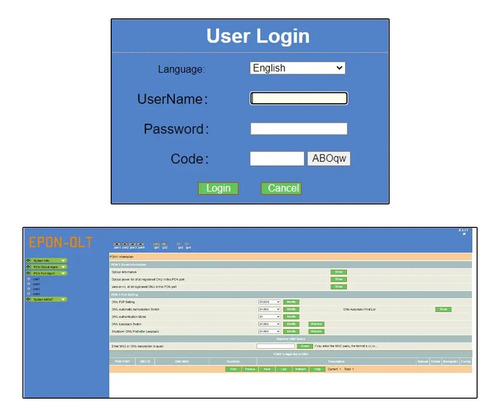
Task: Click Modify for ONU Automatic Authorization Switch
Action: 291,309
